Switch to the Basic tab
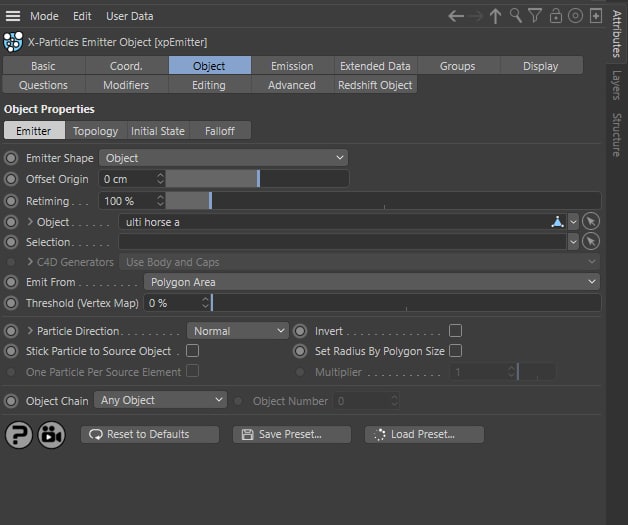628x525 pixels. [x=43, y=66]
